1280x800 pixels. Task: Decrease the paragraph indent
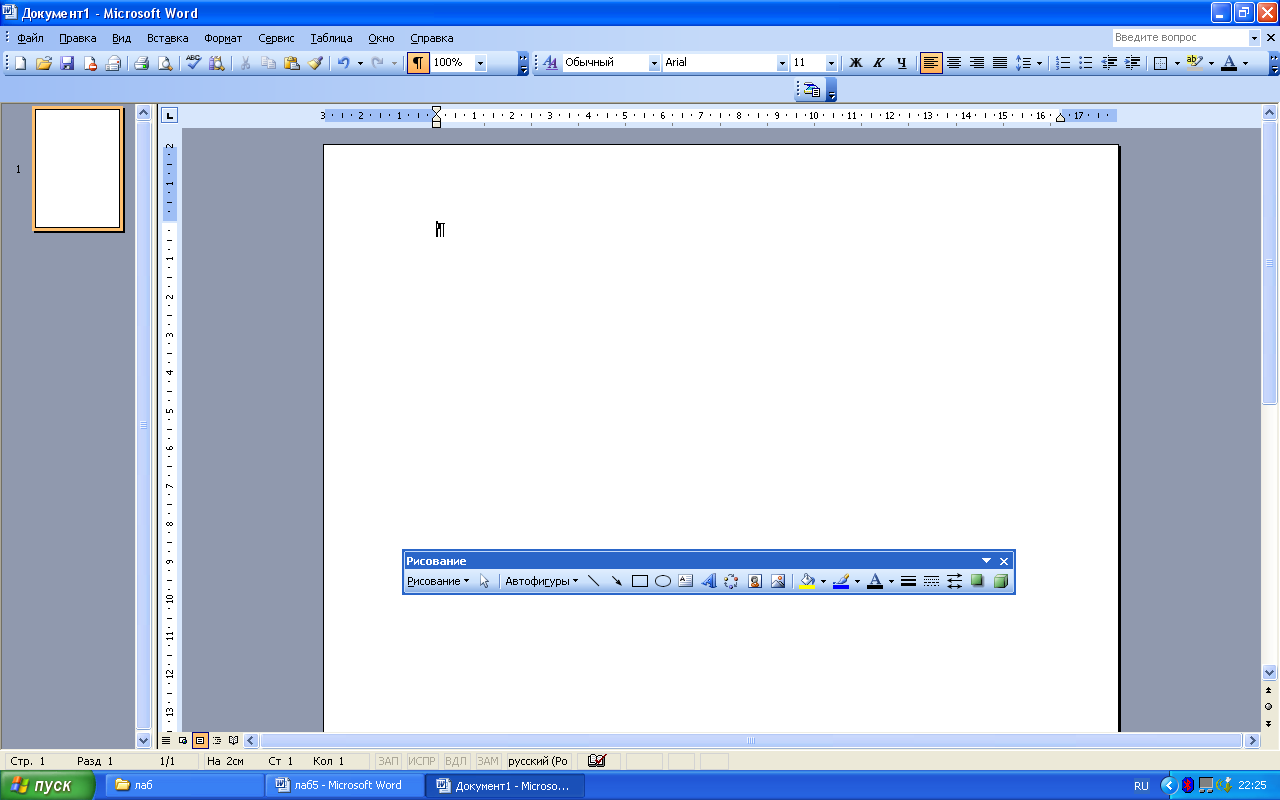point(1109,63)
